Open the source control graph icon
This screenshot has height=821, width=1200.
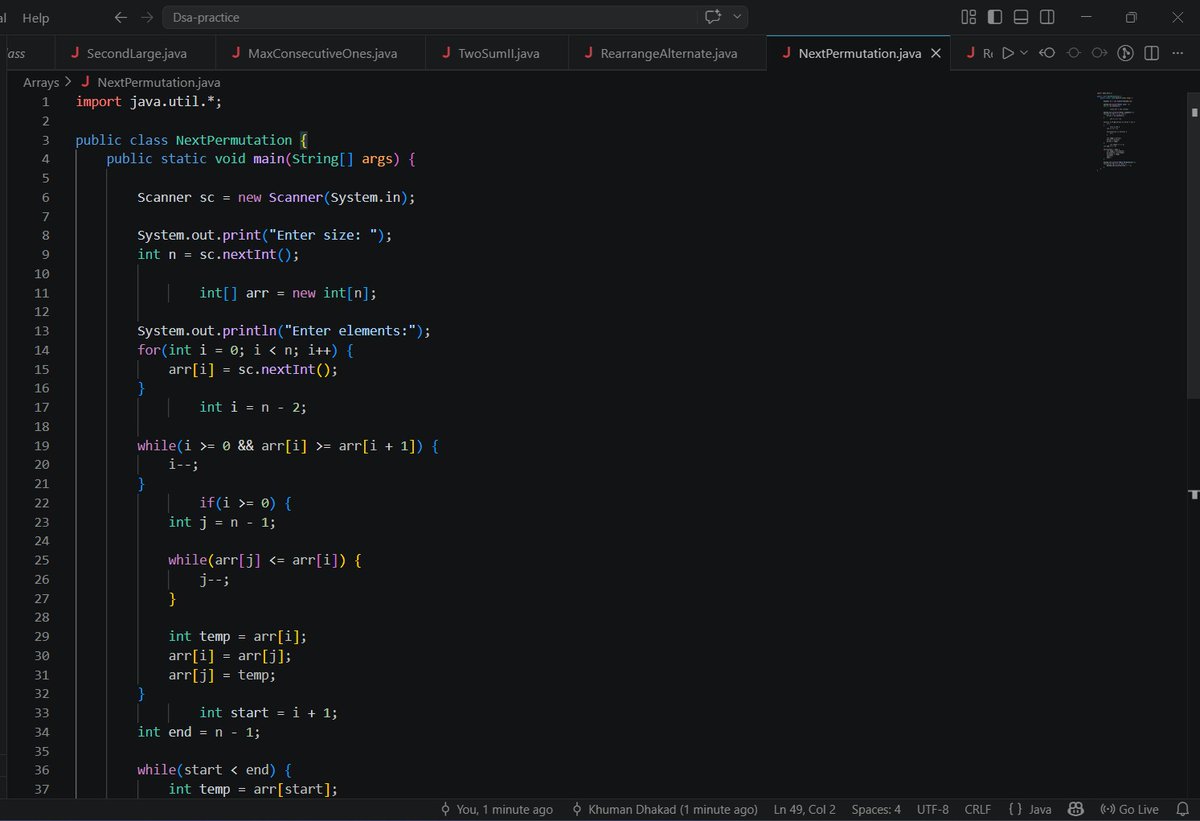click(1125, 53)
